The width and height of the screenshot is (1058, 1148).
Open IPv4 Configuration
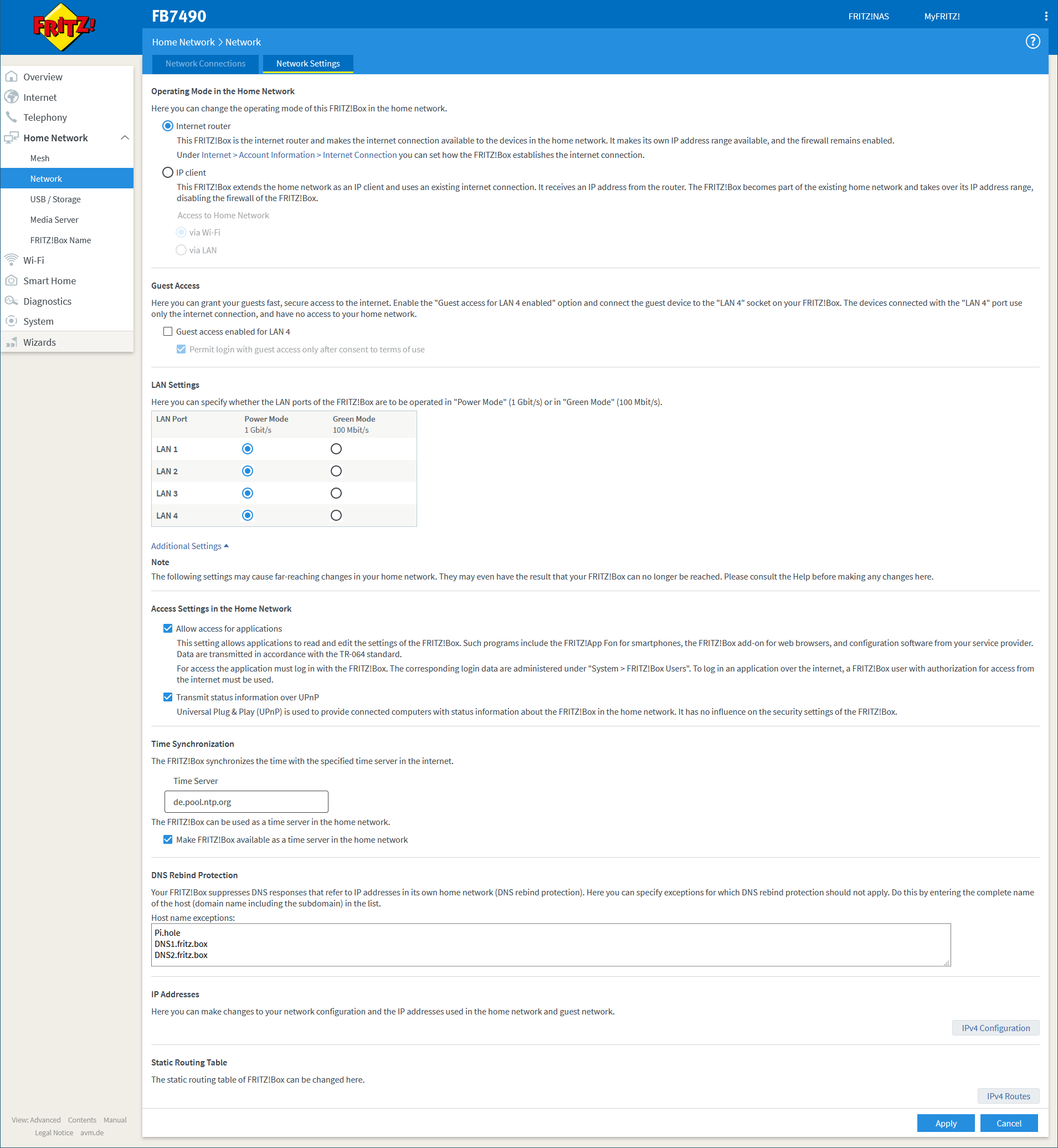pyautogui.click(x=995, y=1028)
